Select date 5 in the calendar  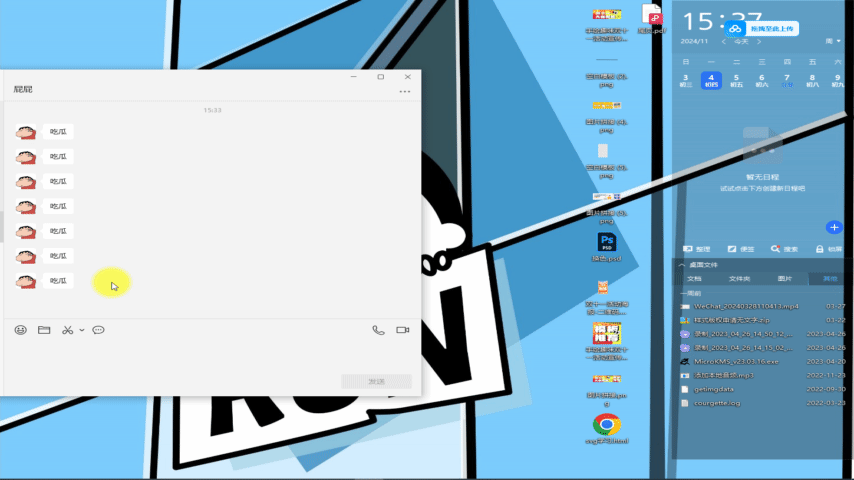click(x=736, y=81)
